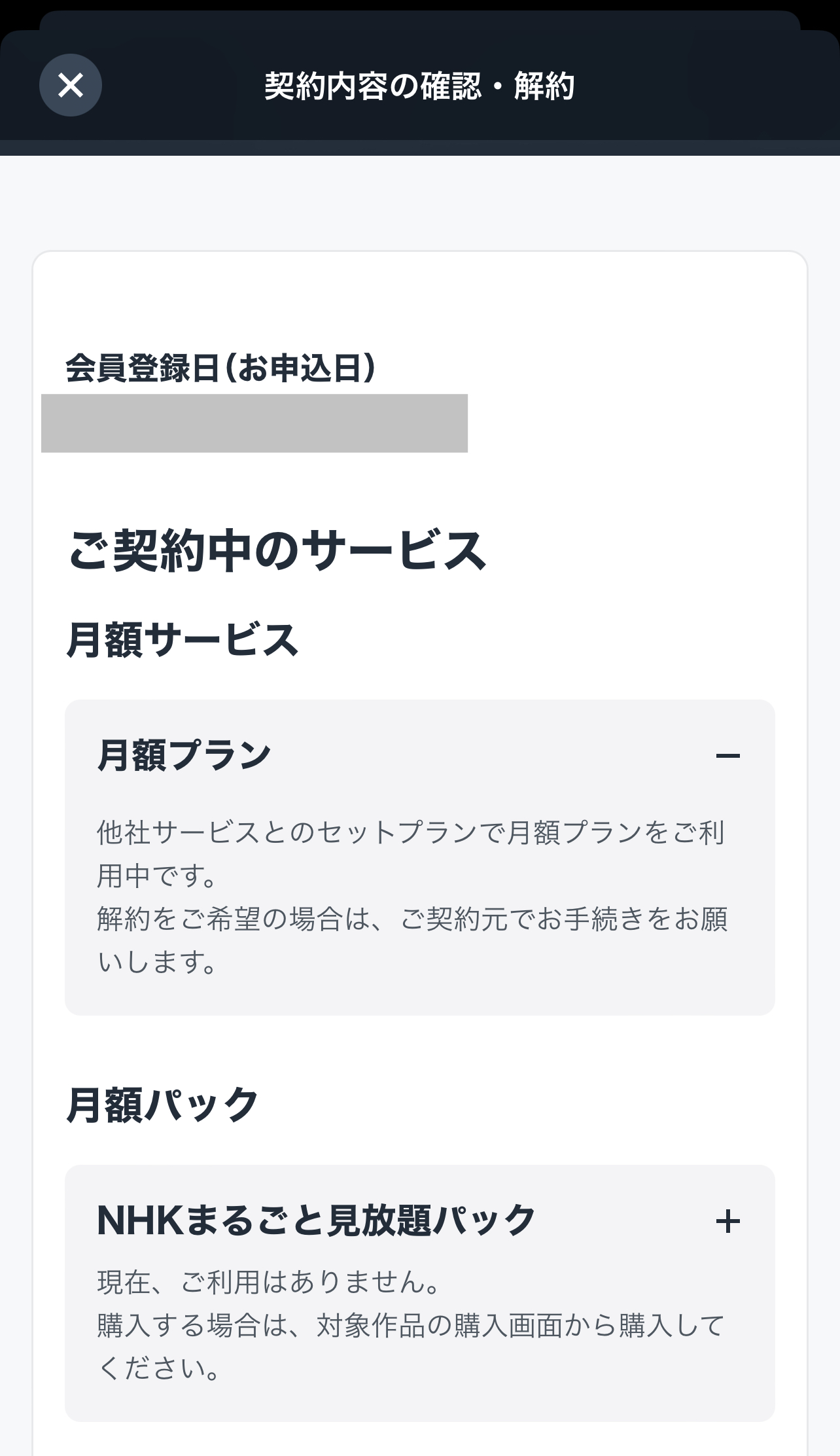Click the 契約内容の確認・解約 header title
Image resolution: width=840 pixels, height=1456 pixels.
419,86
